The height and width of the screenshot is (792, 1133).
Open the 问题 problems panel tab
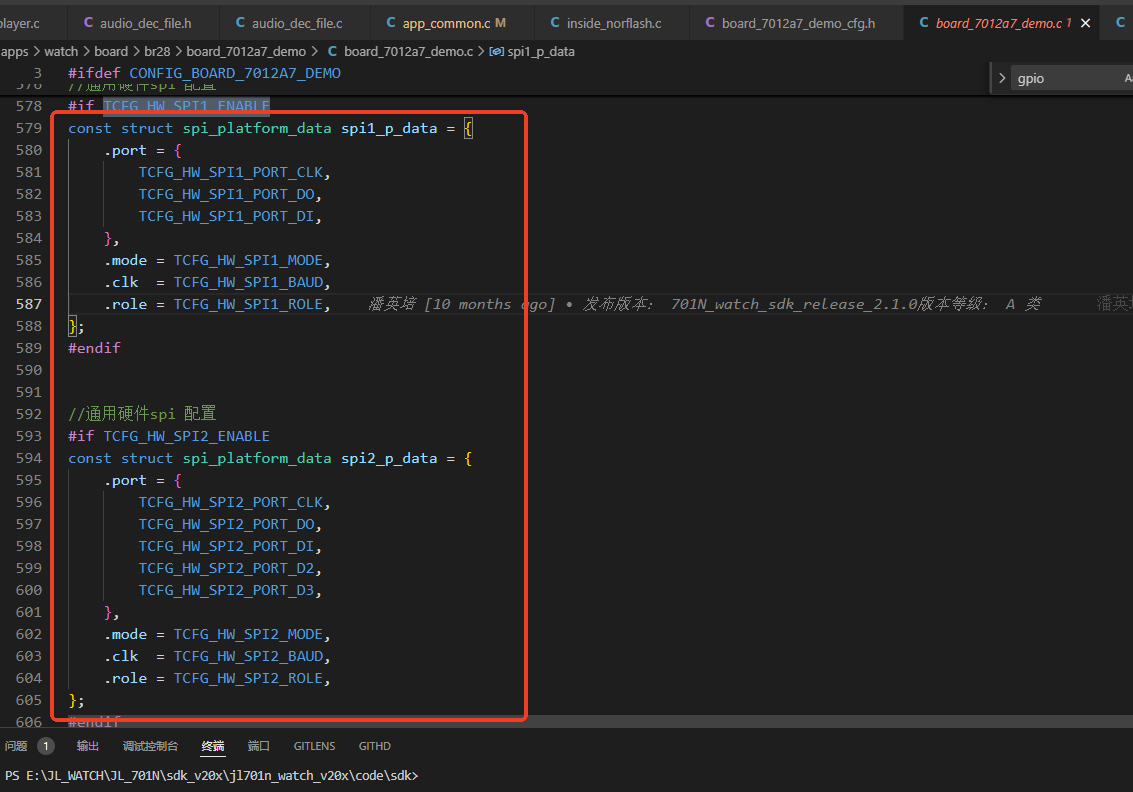click(x=16, y=746)
